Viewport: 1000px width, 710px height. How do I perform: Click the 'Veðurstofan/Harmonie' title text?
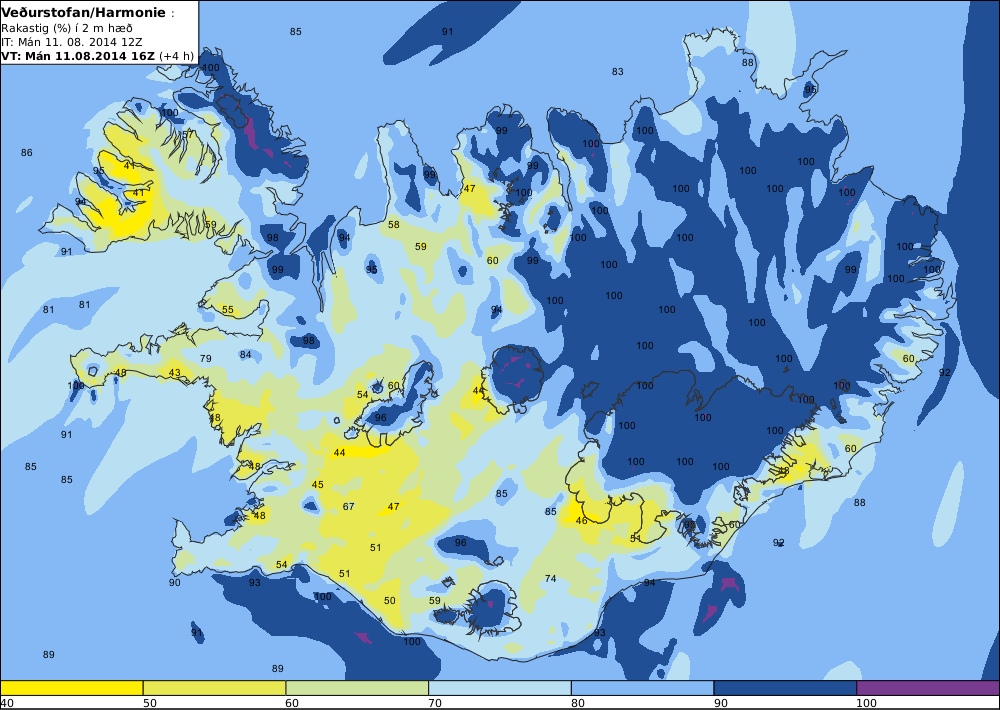pos(84,12)
